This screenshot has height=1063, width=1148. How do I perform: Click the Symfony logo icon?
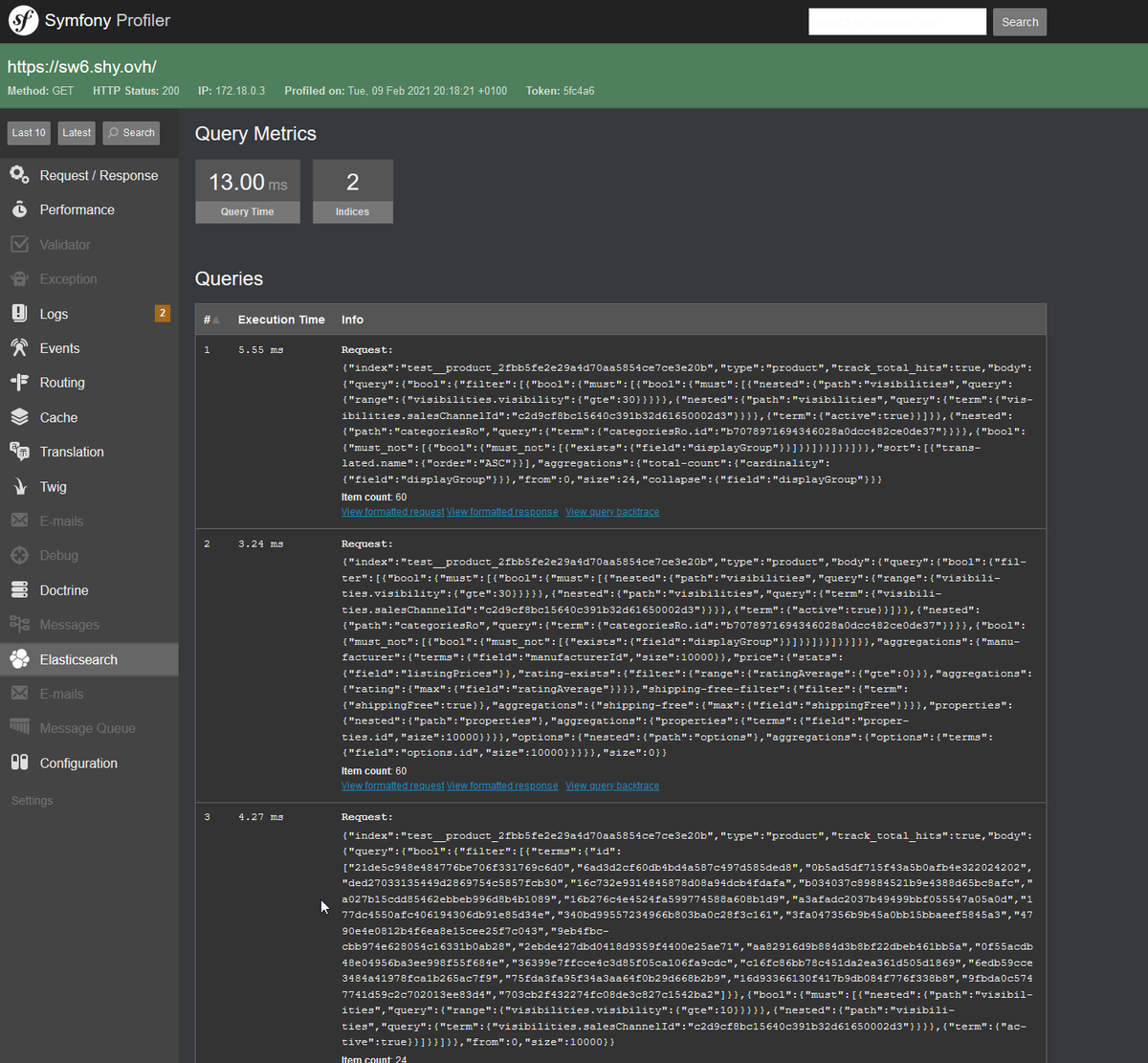pyautogui.click(x=23, y=20)
